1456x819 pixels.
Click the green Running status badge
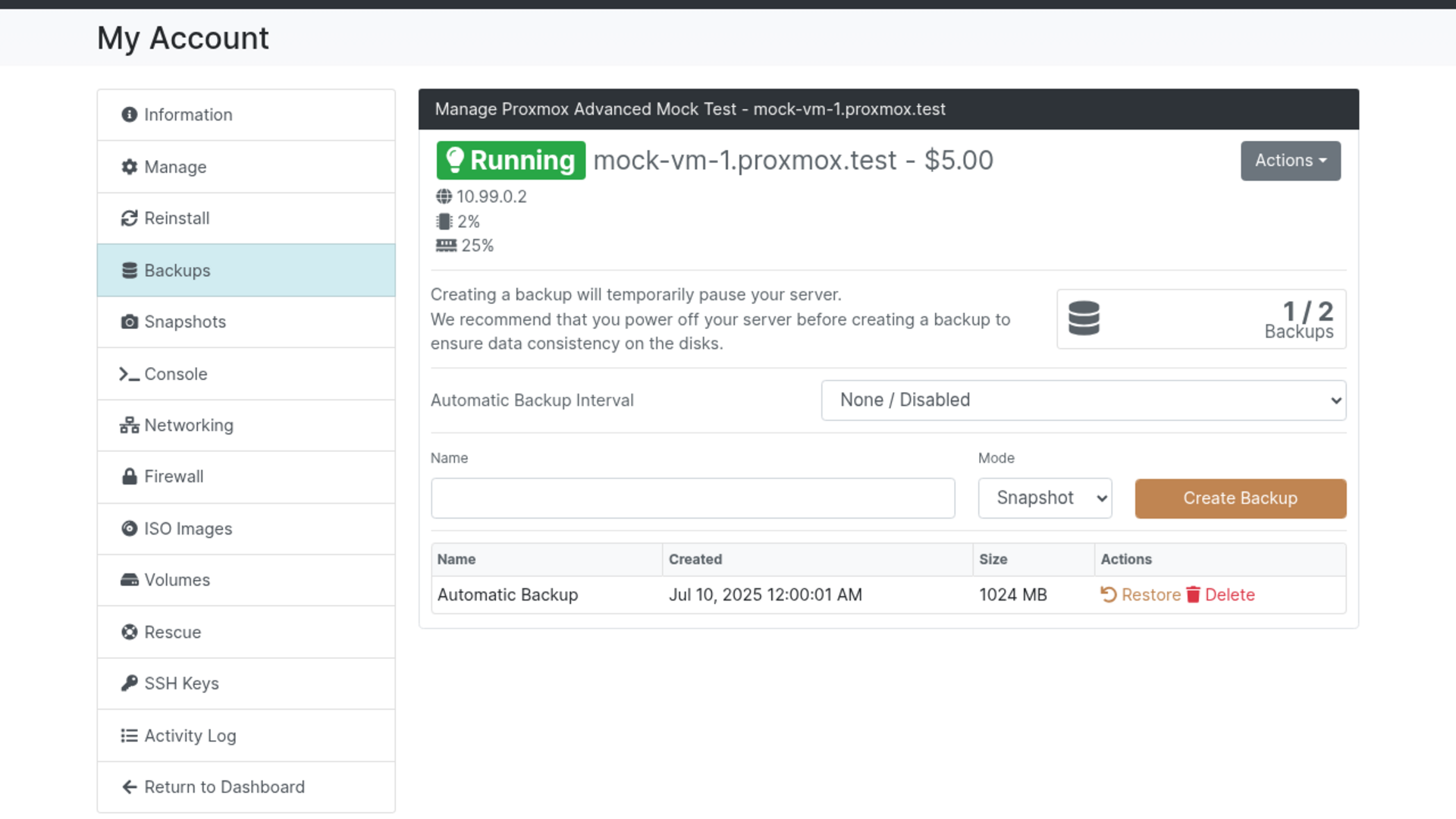[510, 160]
